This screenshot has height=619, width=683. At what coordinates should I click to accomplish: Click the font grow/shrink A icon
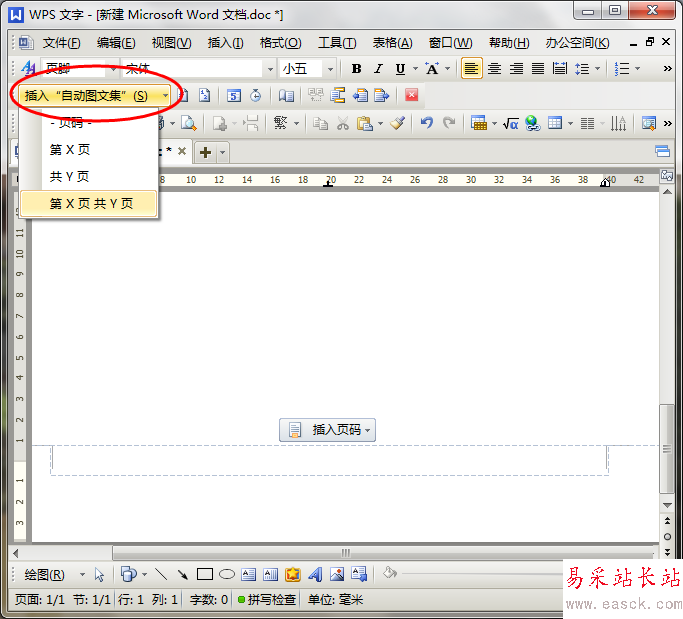click(432, 69)
